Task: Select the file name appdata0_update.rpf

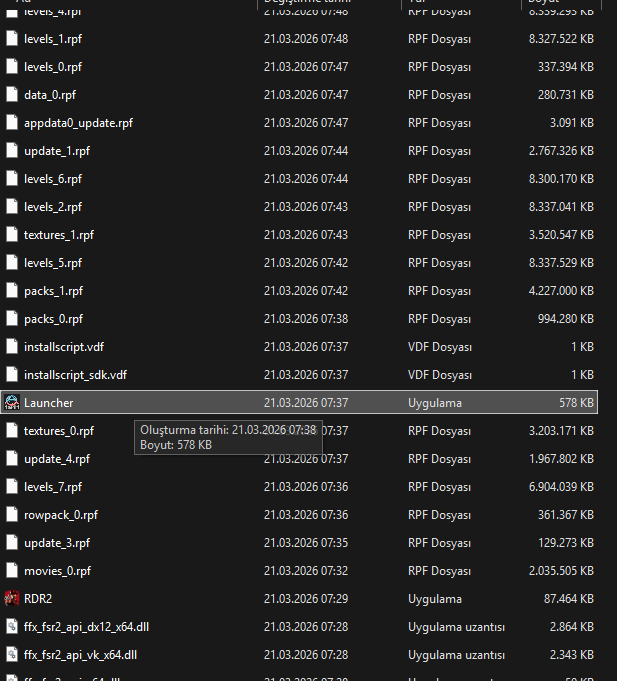Action: point(78,123)
